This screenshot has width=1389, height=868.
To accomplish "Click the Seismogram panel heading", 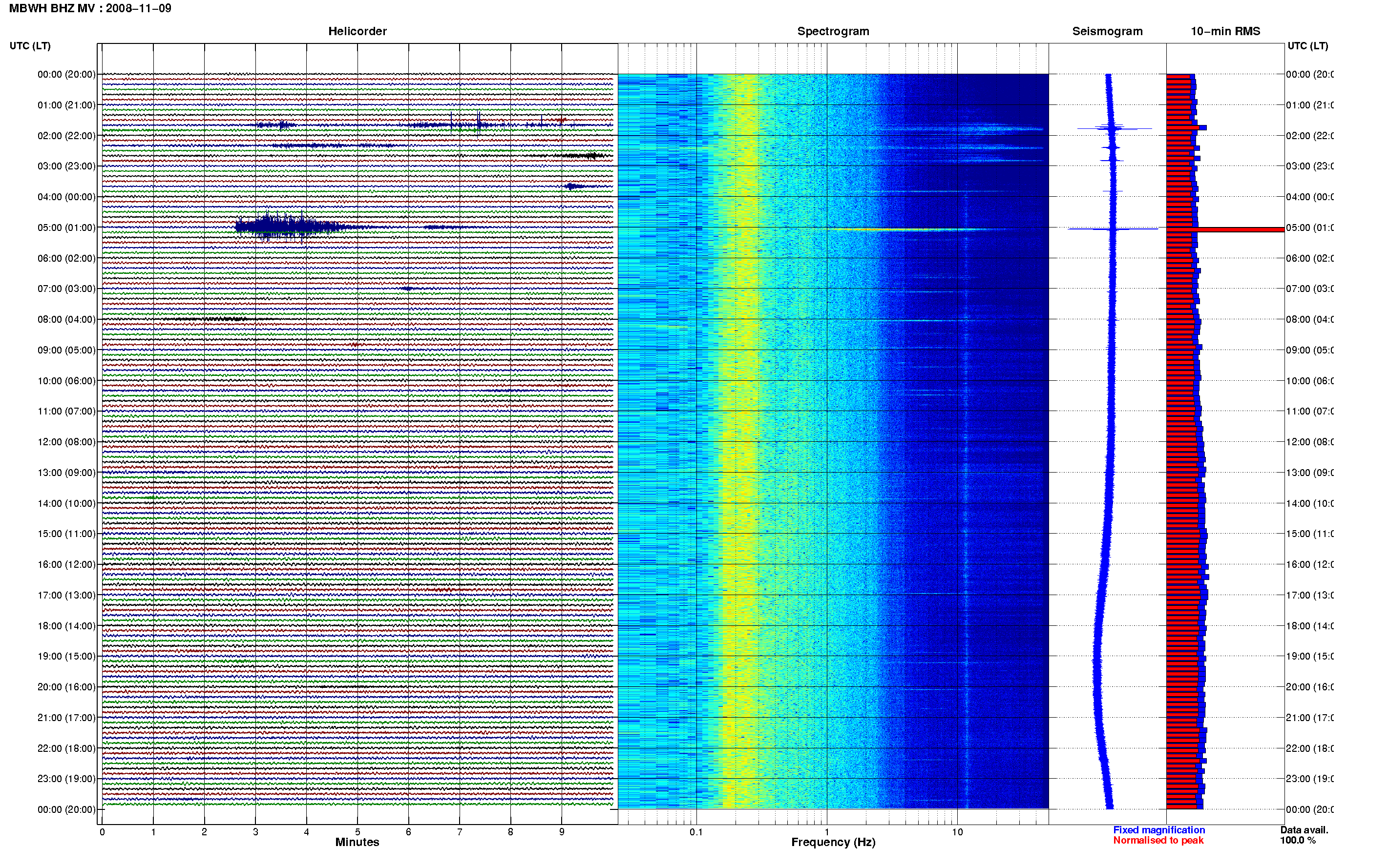I will point(1107,31).
